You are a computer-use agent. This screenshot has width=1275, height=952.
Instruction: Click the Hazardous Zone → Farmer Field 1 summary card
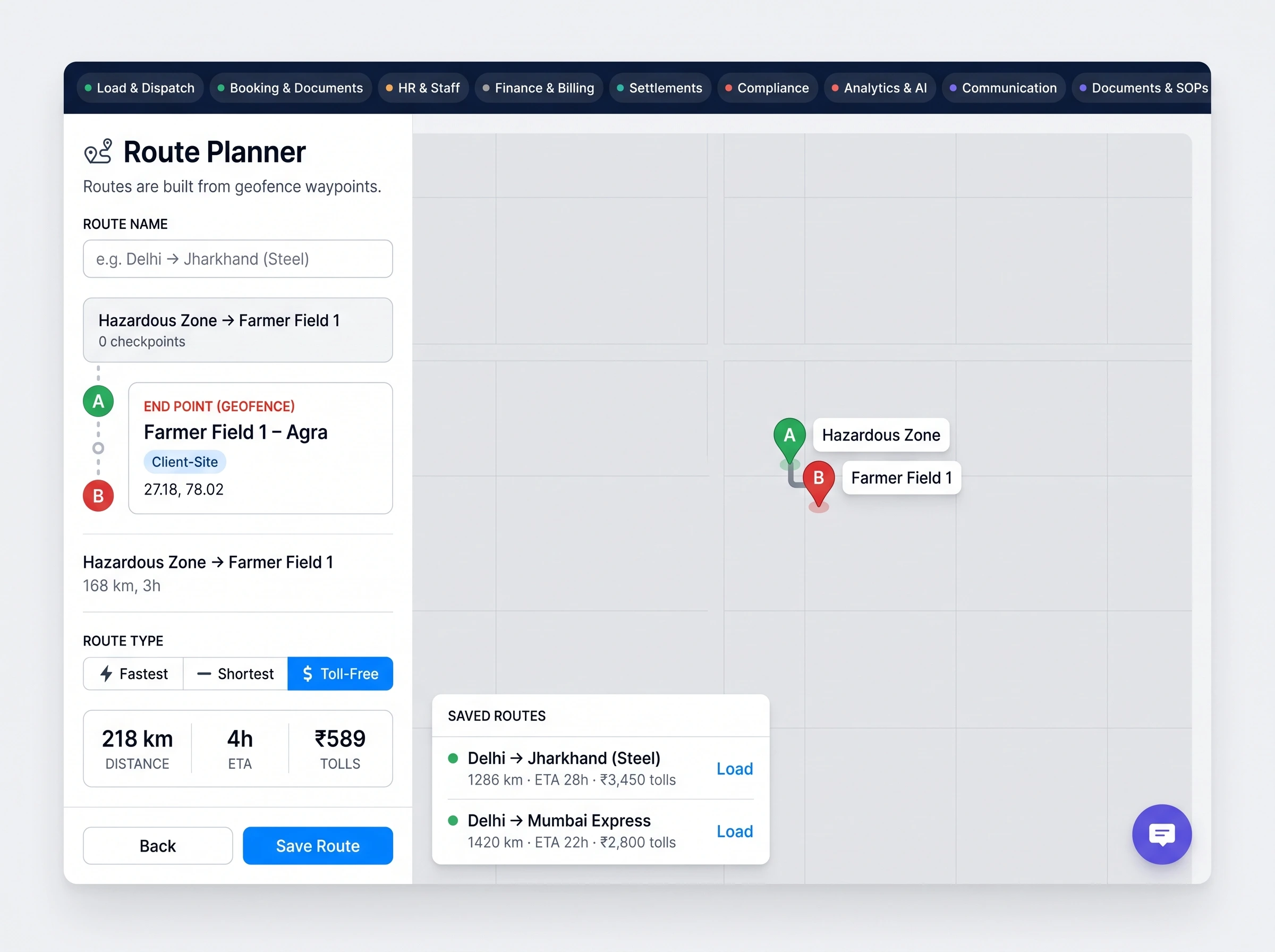tap(238, 329)
